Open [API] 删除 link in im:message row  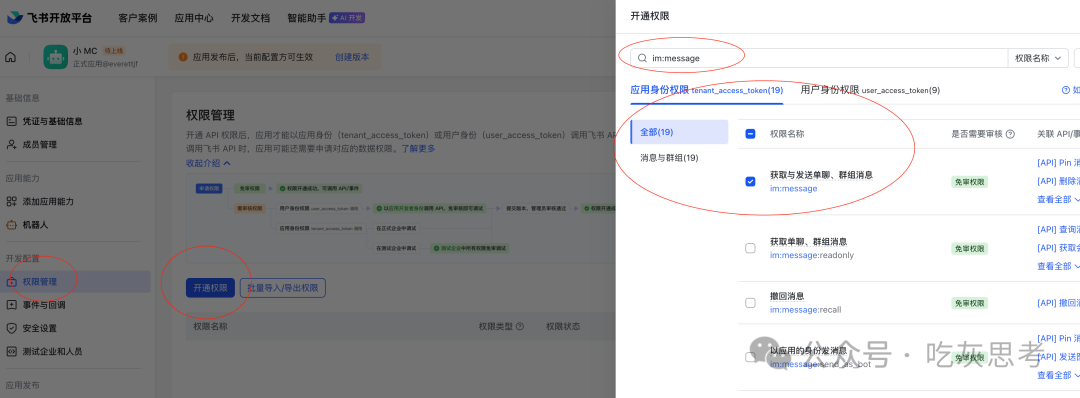(1058, 181)
